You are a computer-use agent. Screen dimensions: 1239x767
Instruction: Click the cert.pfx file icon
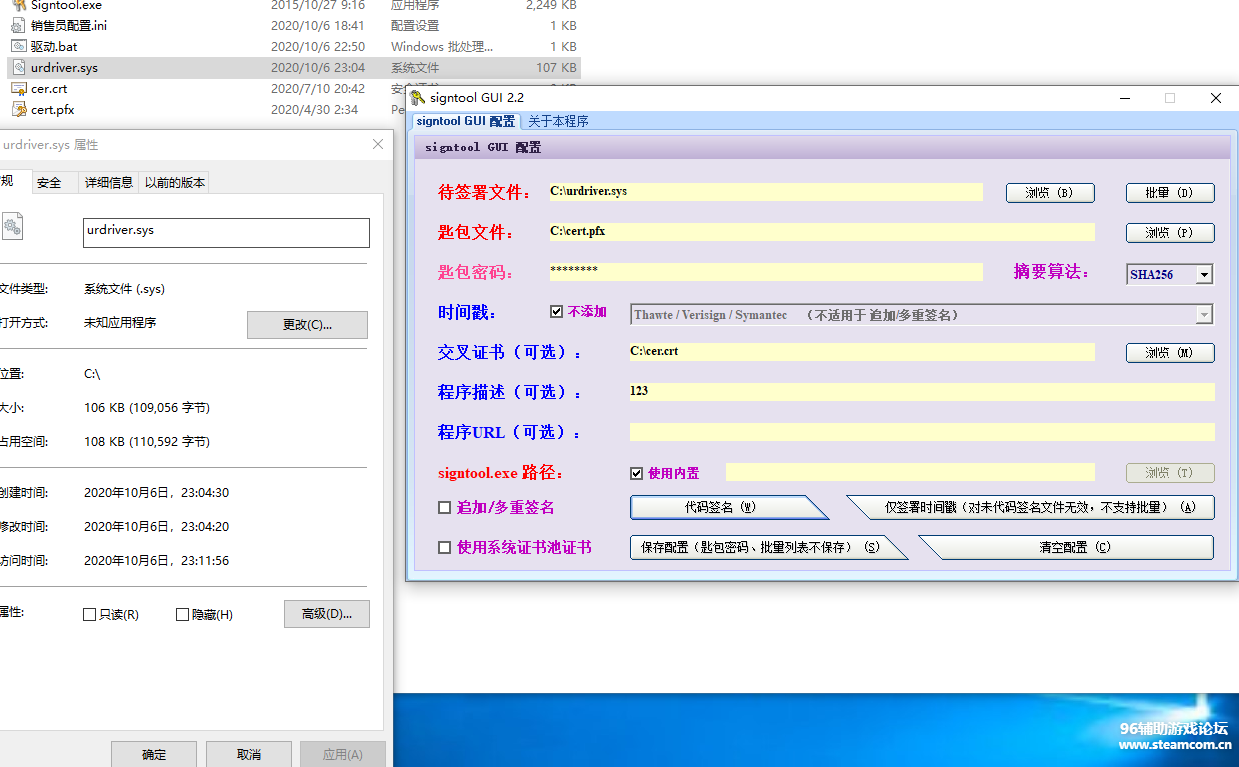point(19,110)
